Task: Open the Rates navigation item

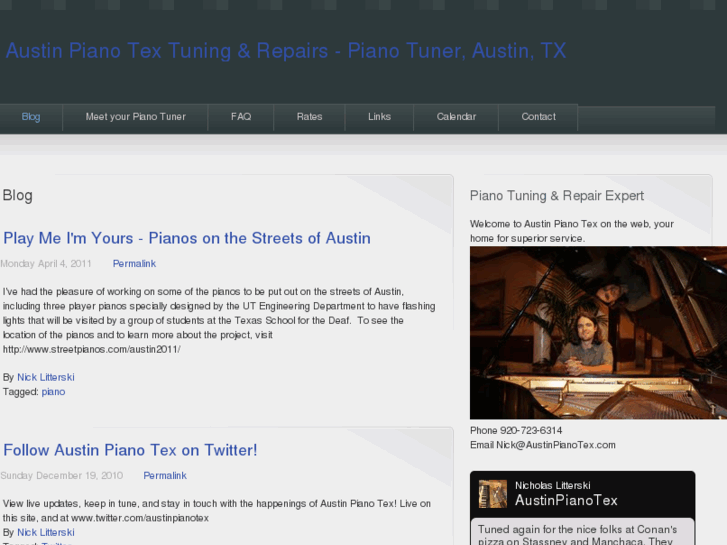Action: point(309,117)
